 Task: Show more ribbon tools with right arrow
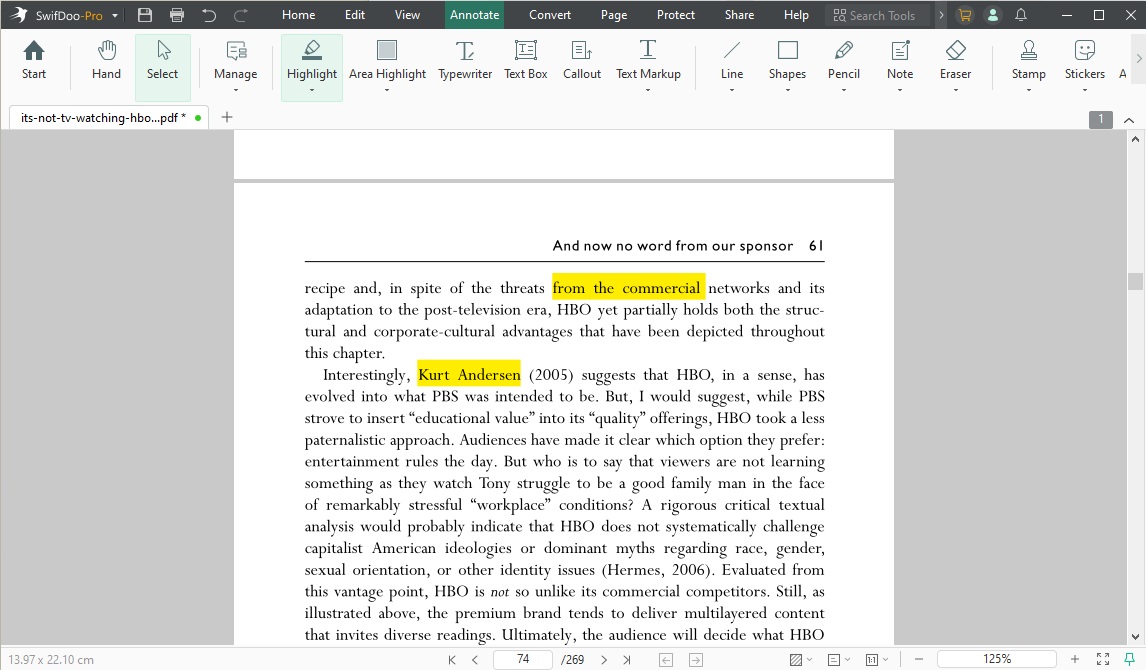[1138, 58]
